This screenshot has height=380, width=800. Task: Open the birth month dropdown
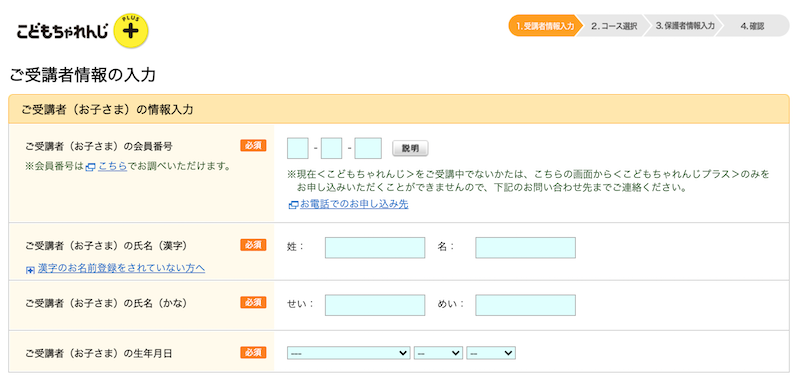[x=438, y=353]
